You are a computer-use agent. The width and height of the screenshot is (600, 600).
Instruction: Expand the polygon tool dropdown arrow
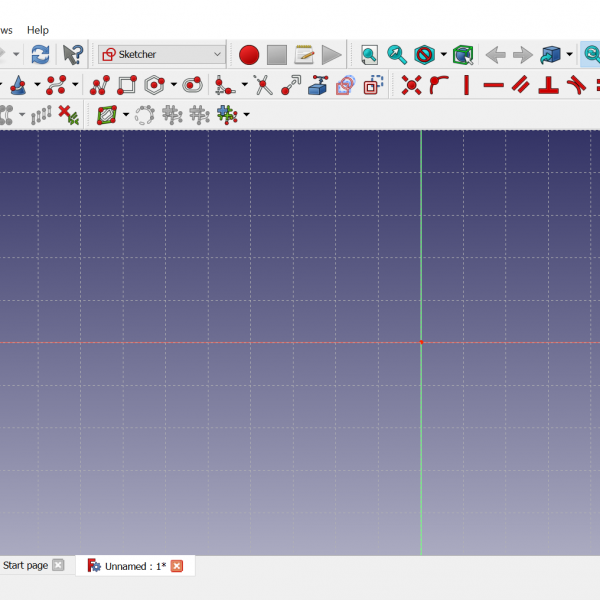173,86
